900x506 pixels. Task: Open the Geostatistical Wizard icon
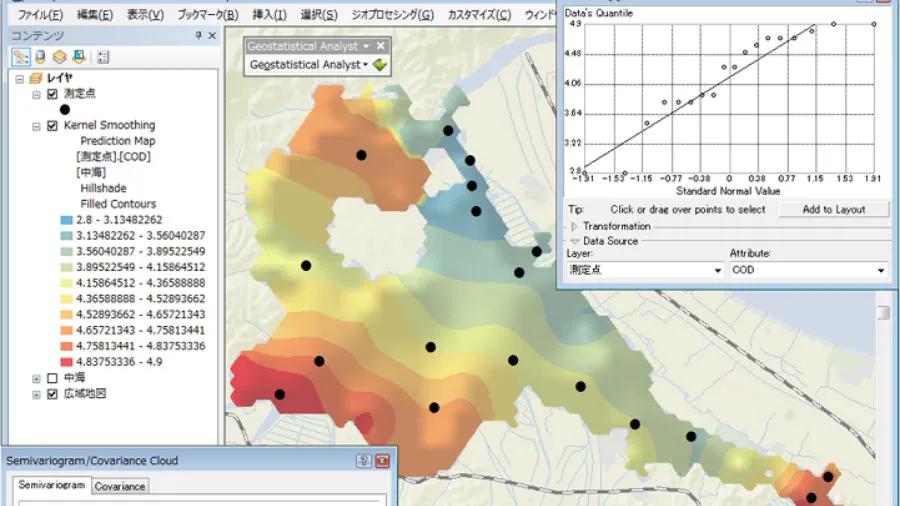[380, 65]
